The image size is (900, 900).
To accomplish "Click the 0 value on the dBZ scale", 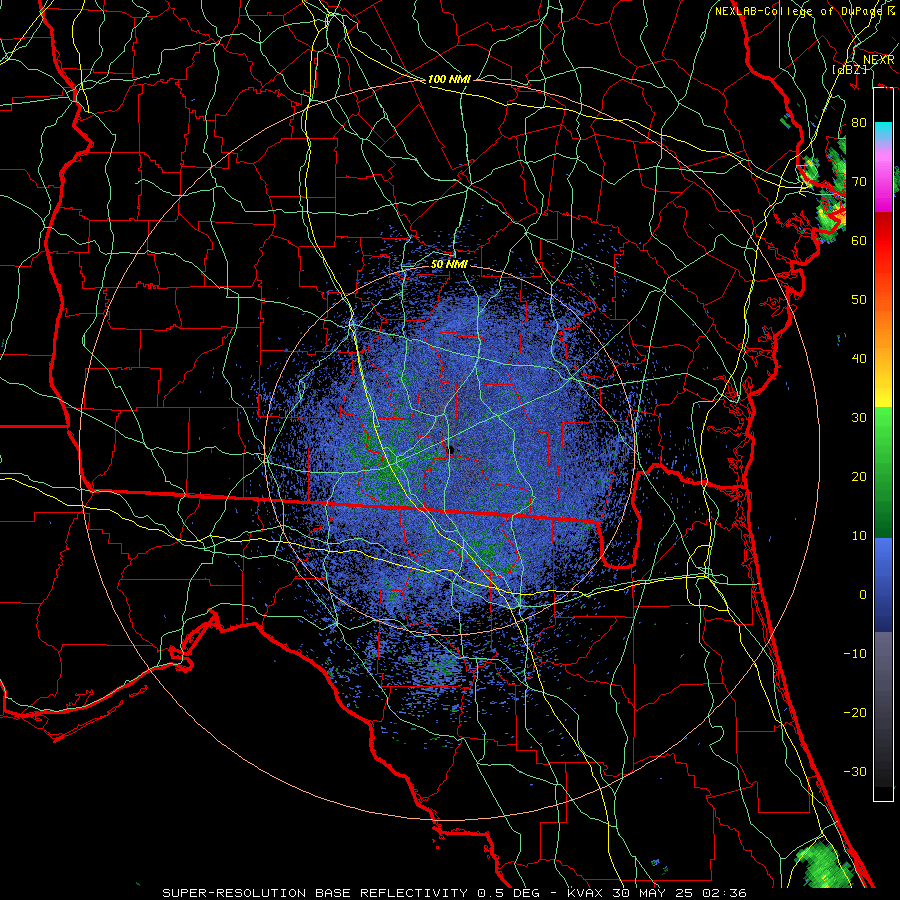I will (863, 595).
